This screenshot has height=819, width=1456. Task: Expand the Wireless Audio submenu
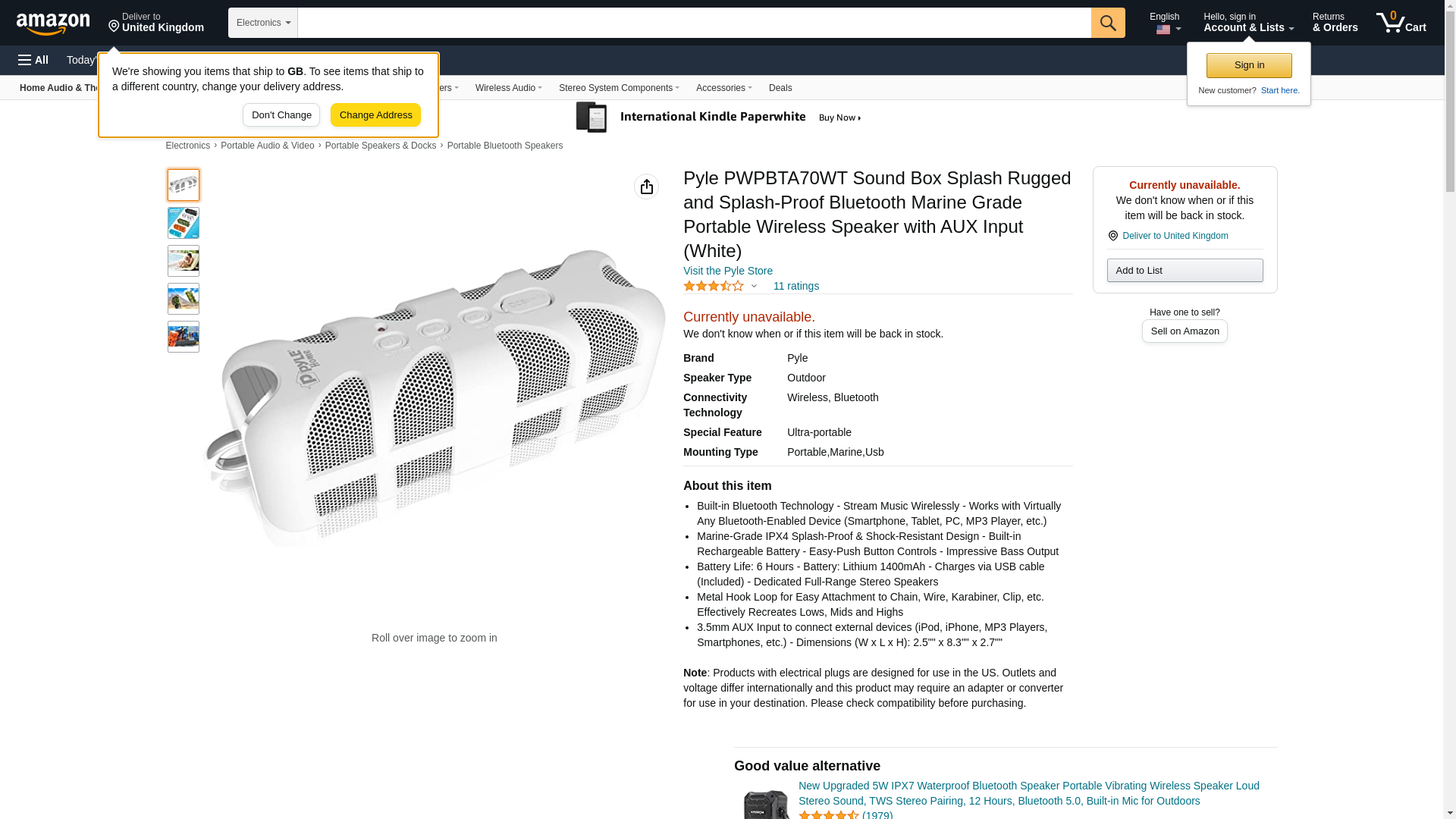[x=508, y=88]
